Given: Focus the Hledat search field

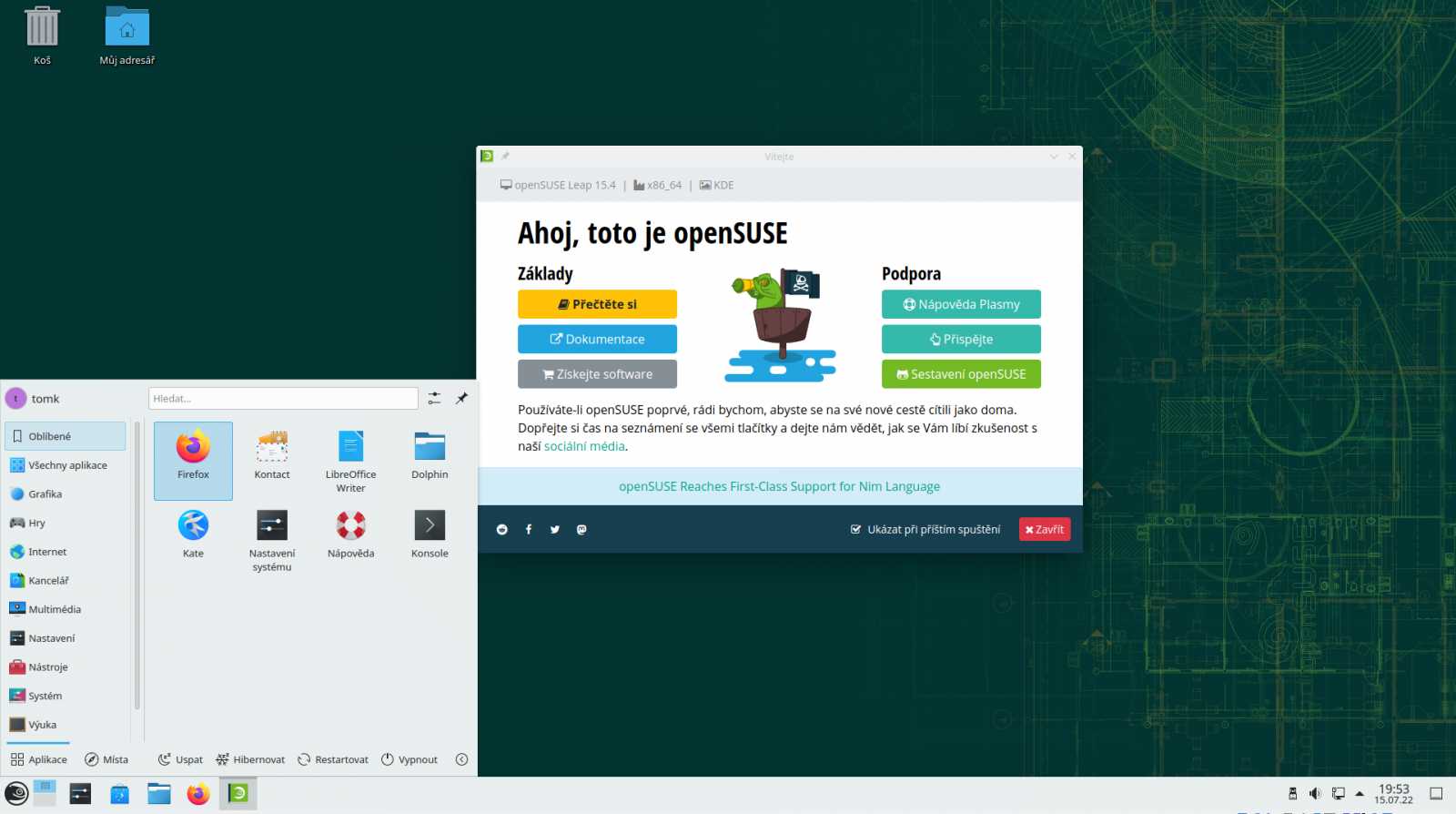Looking at the screenshot, I should pos(283,399).
